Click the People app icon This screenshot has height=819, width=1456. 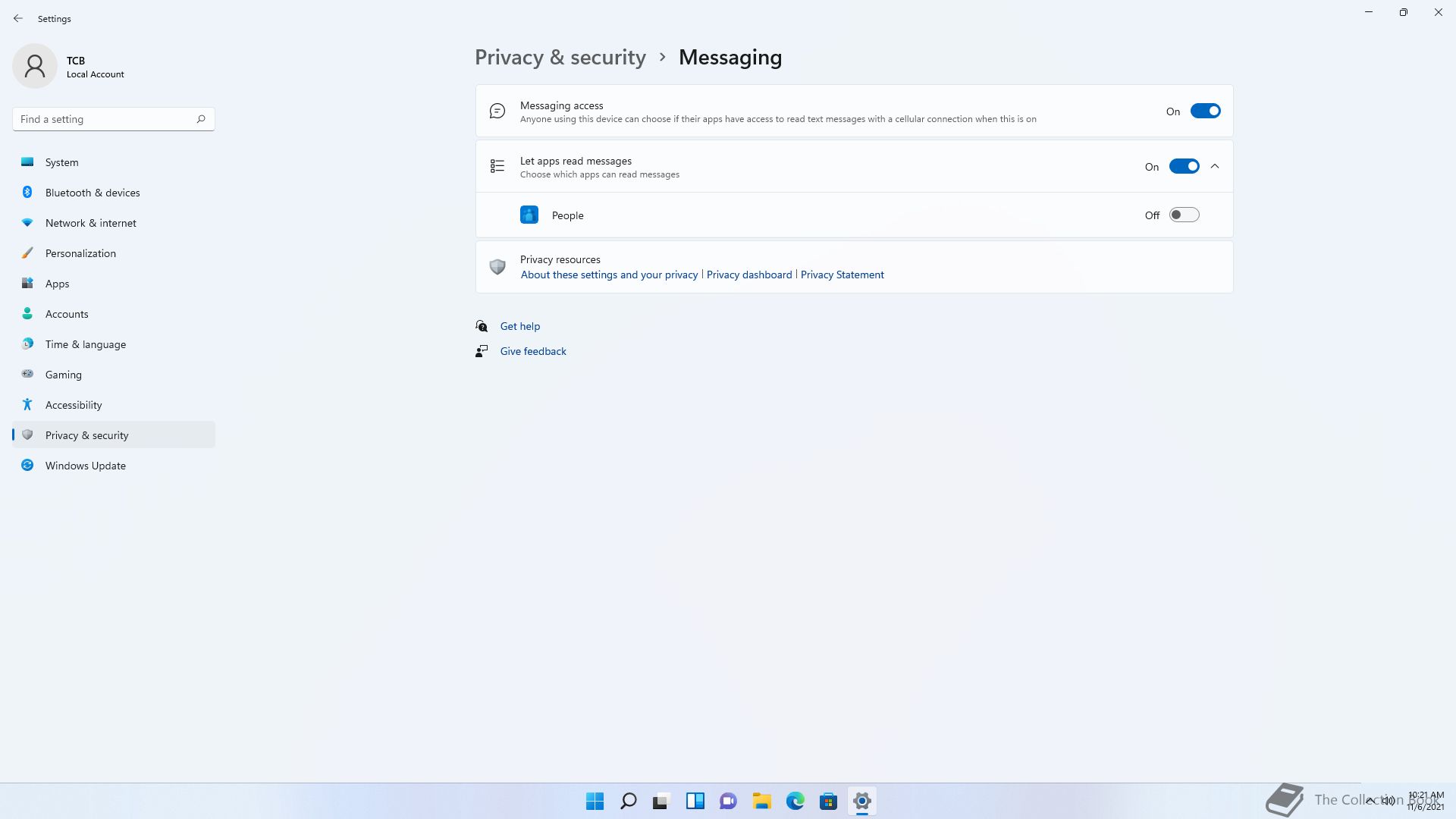point(529,215)
